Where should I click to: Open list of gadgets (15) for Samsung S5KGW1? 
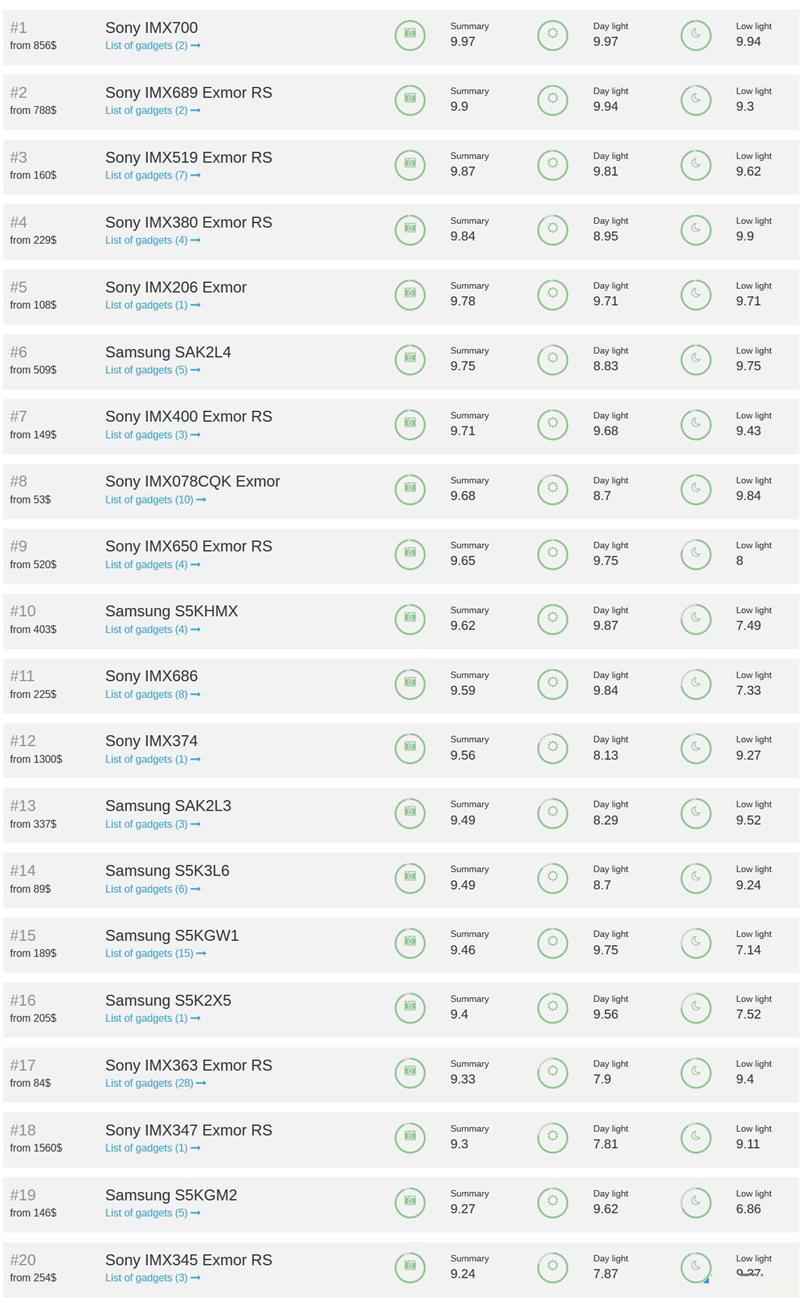pos(155,953)
